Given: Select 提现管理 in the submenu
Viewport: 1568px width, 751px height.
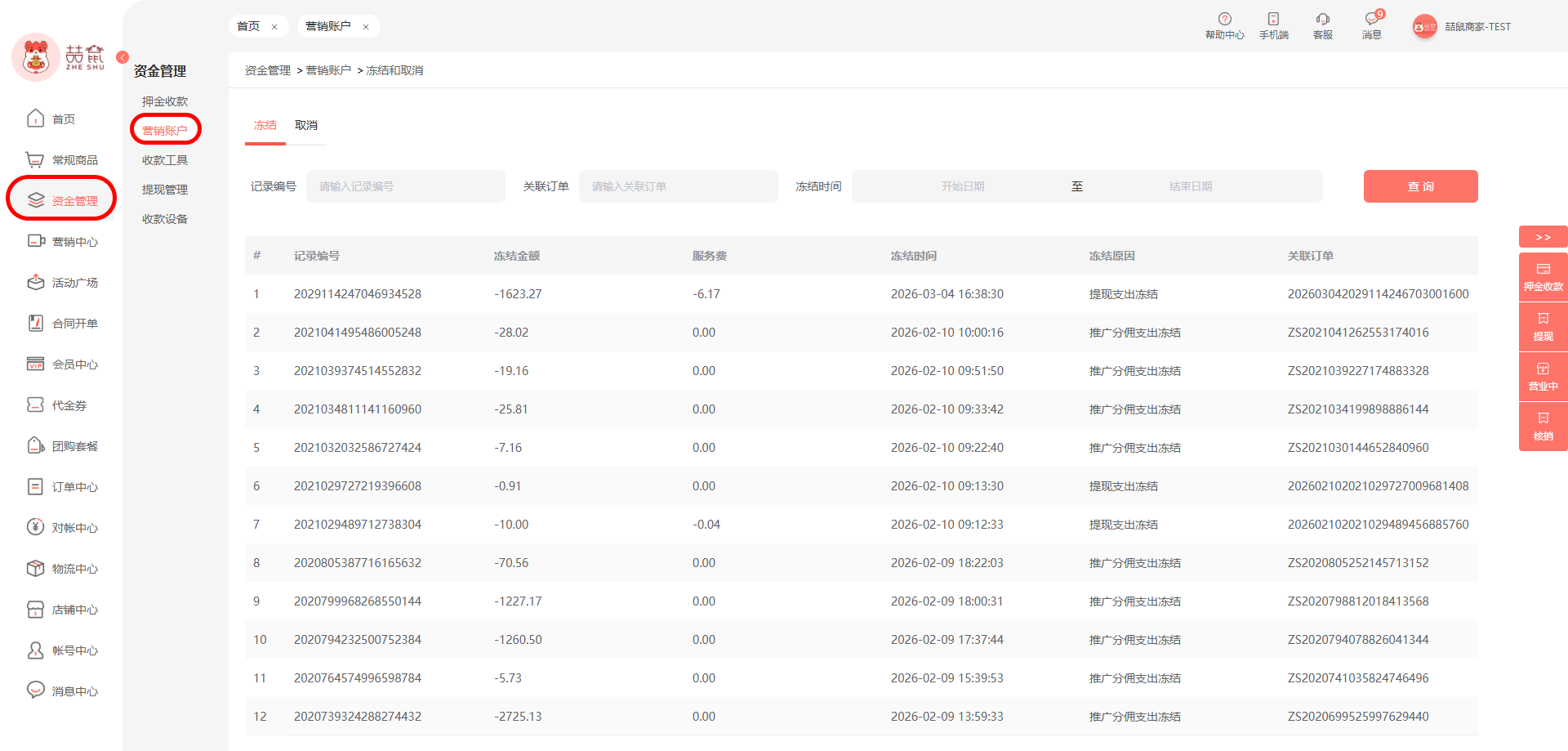Looking at the screenshot, I should (x=165, y=190).
